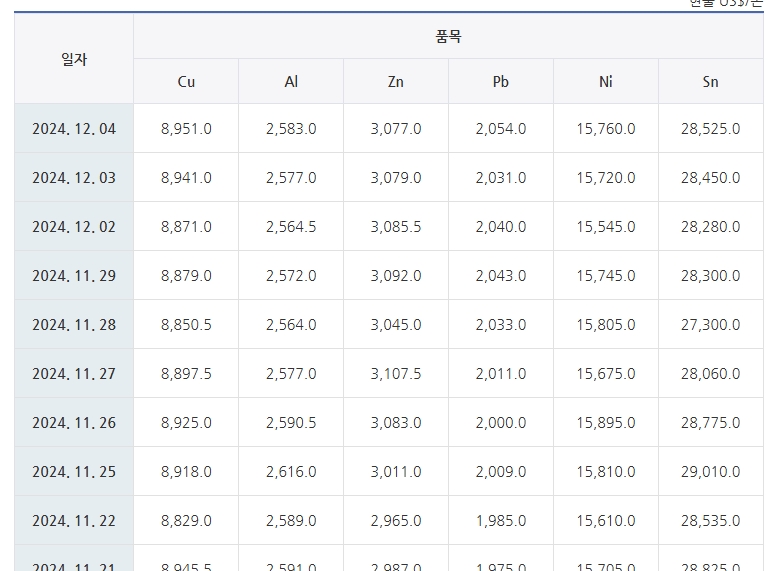Click Pb value 2,043.0

coord(501,275)
